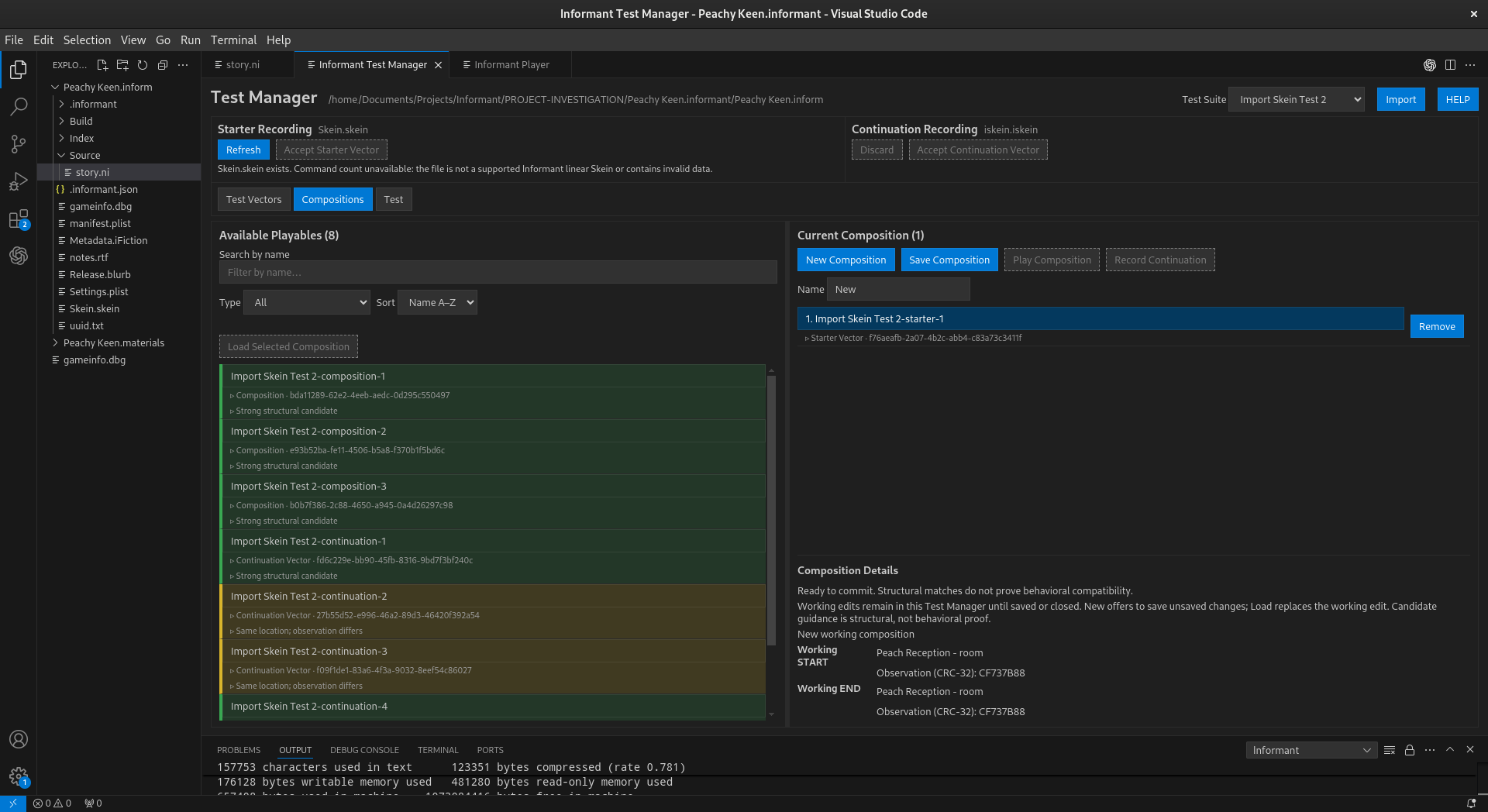This screenshot has width=1488, height=812.
Task: Open the Explorer view in activity bar
Action: click(x=19, y=70)
